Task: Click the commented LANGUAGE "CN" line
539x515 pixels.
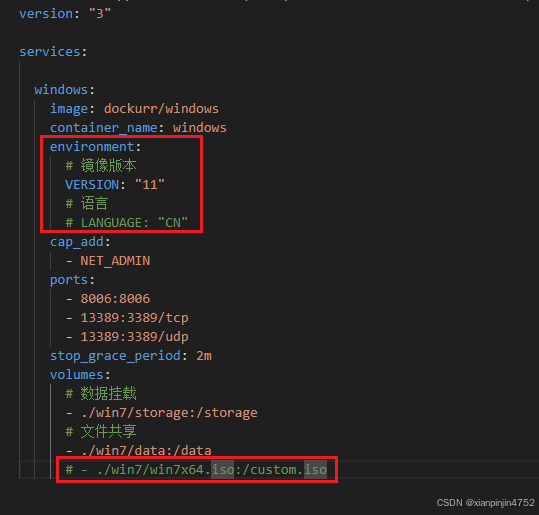Action: tap(127, 222)
